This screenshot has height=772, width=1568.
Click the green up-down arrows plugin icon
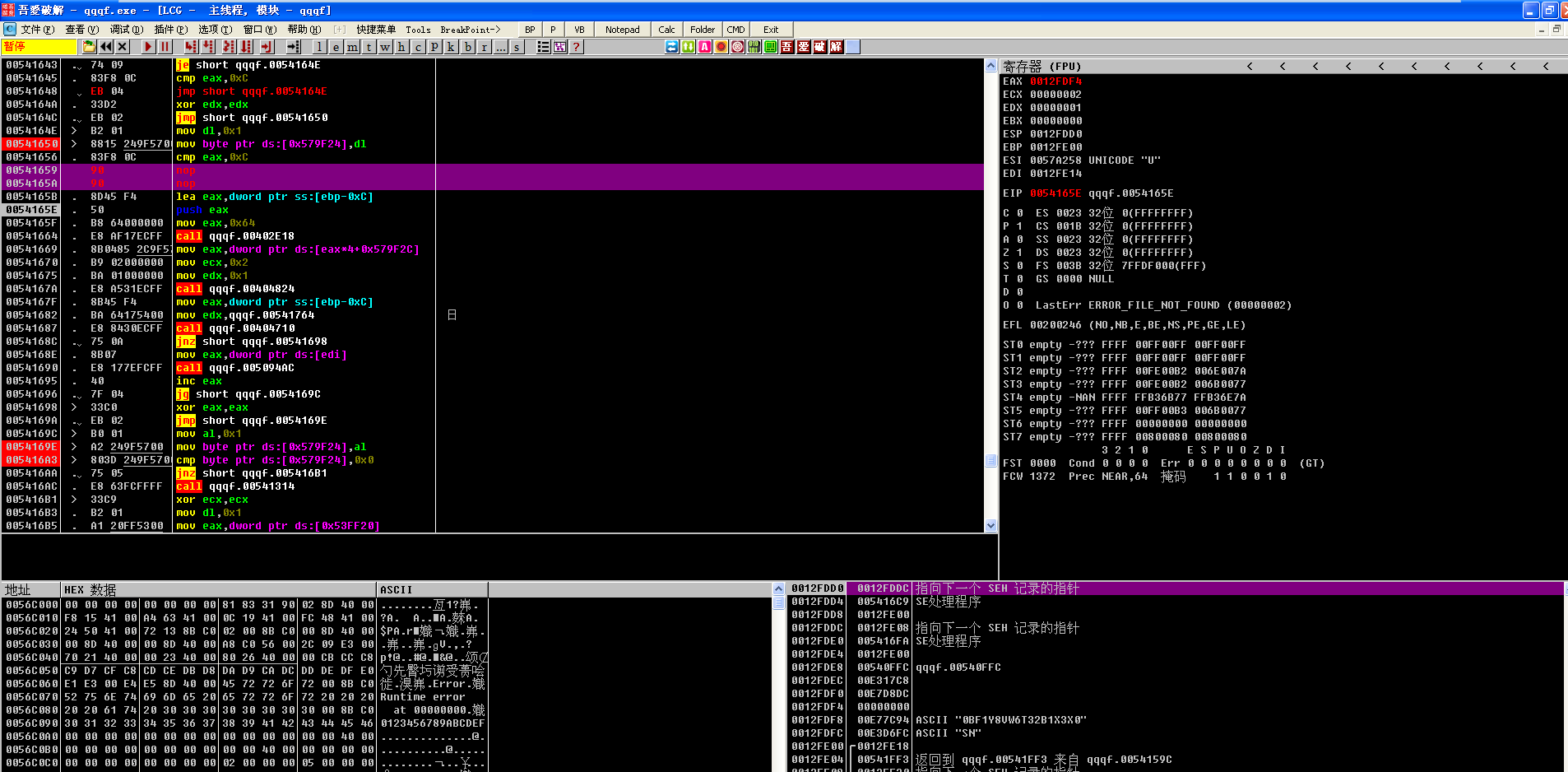point(689,47)
